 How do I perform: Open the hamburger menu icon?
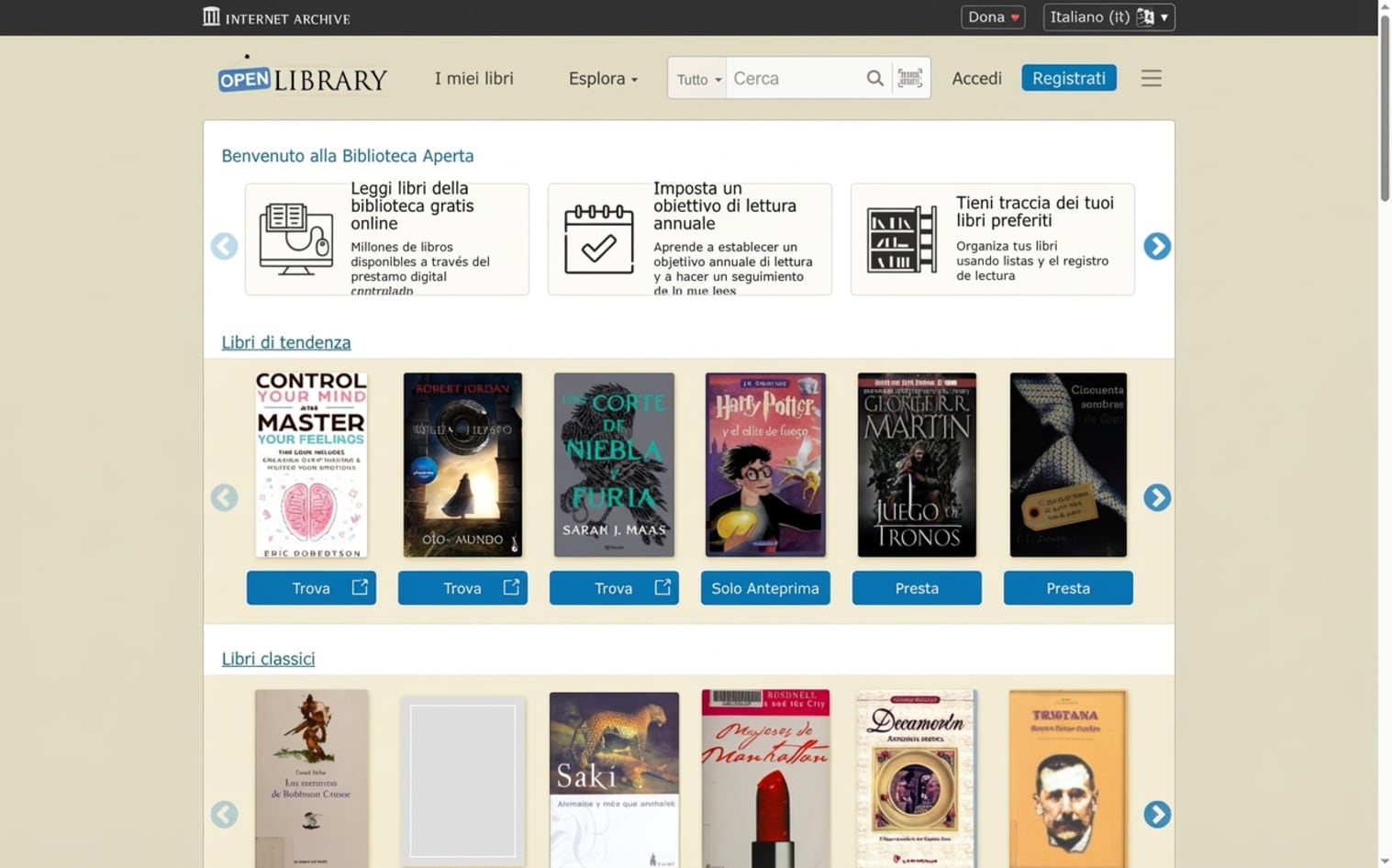pos(1152,78)
